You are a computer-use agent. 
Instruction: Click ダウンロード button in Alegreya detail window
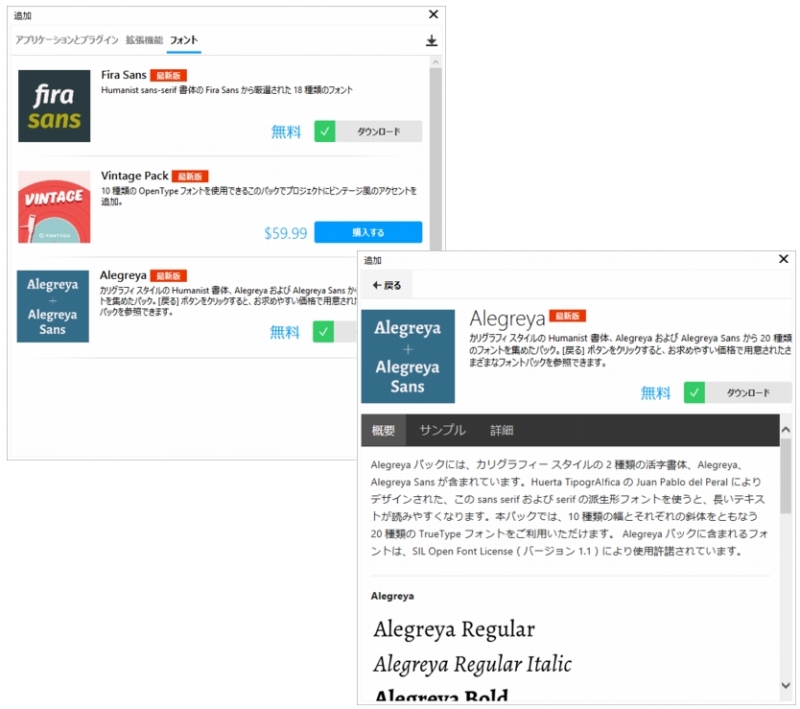[747, 393]
